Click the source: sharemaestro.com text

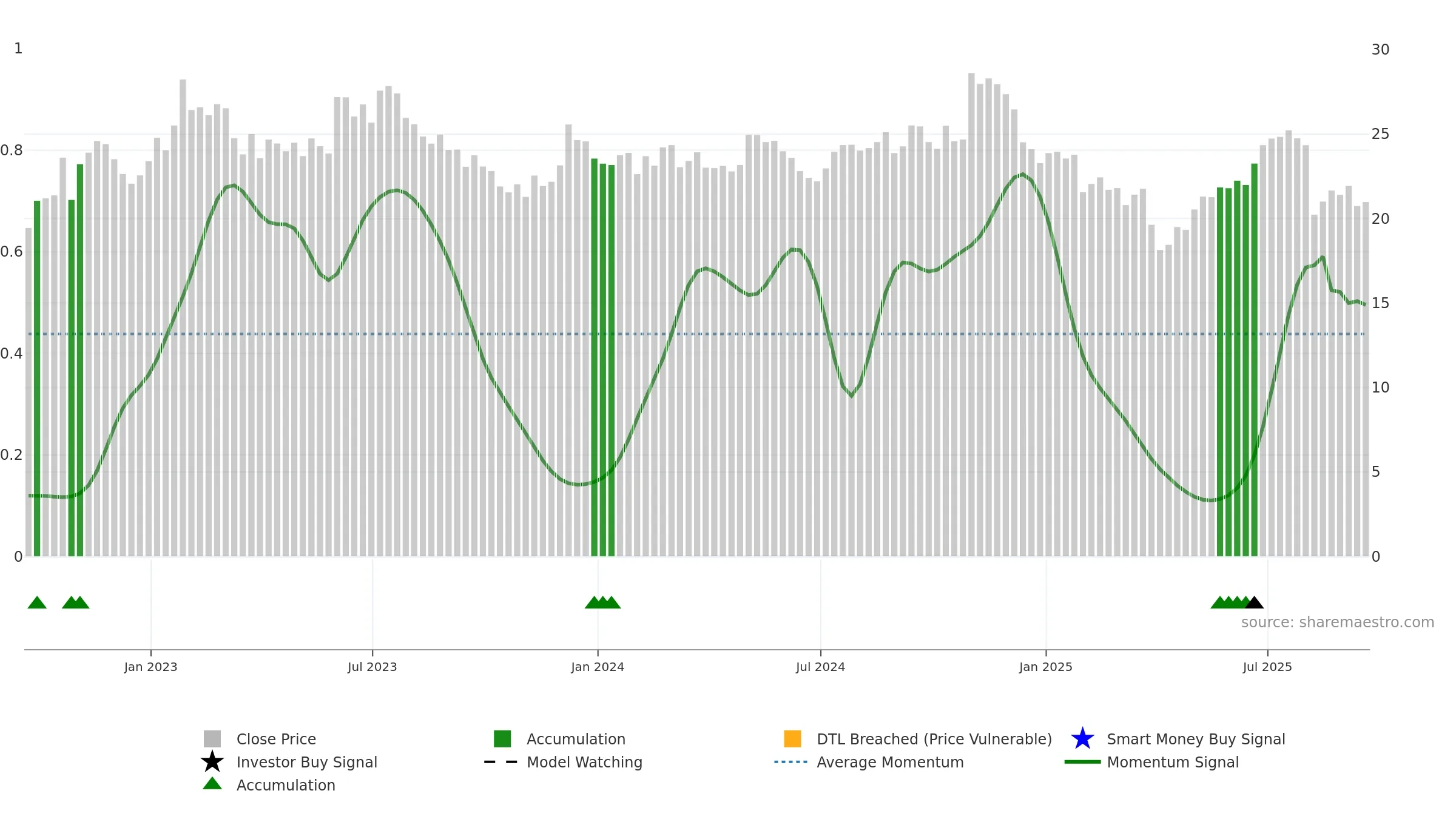1338,622
